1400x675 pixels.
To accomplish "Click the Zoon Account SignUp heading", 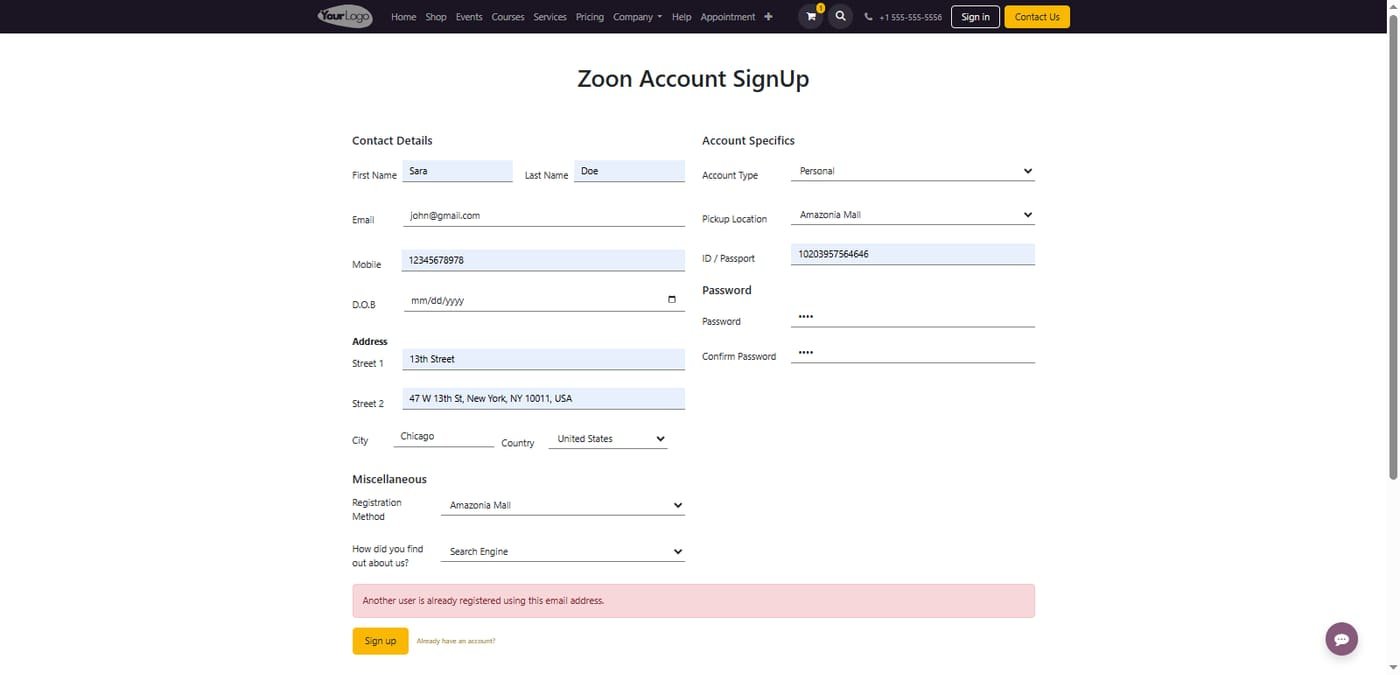I will [x=693, y=79].
